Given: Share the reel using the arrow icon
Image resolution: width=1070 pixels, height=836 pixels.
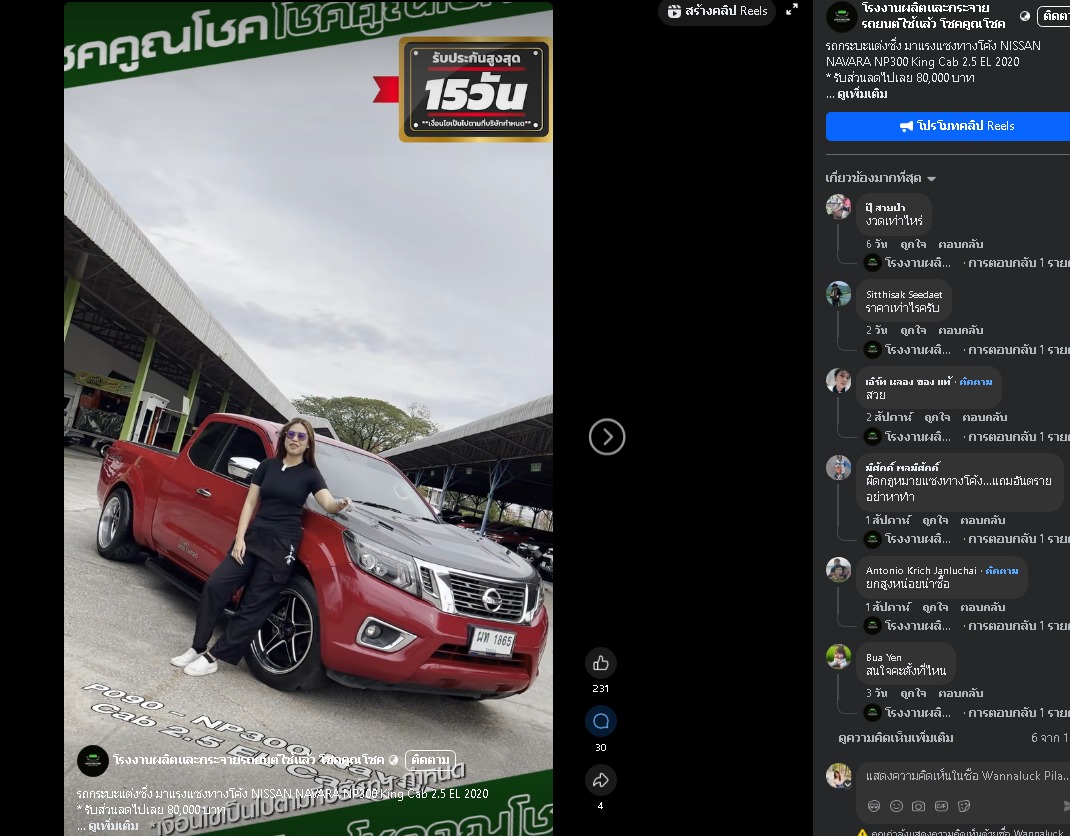Looking at the screenshot, I should [x=601, y=780].
